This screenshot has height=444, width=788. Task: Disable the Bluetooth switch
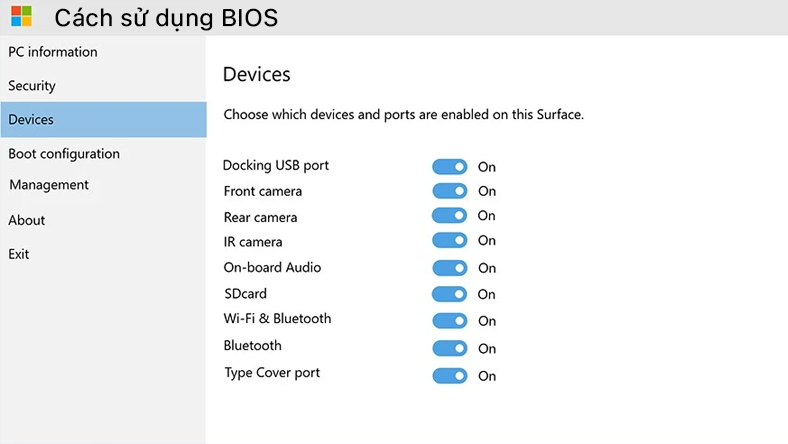(450, 348)
